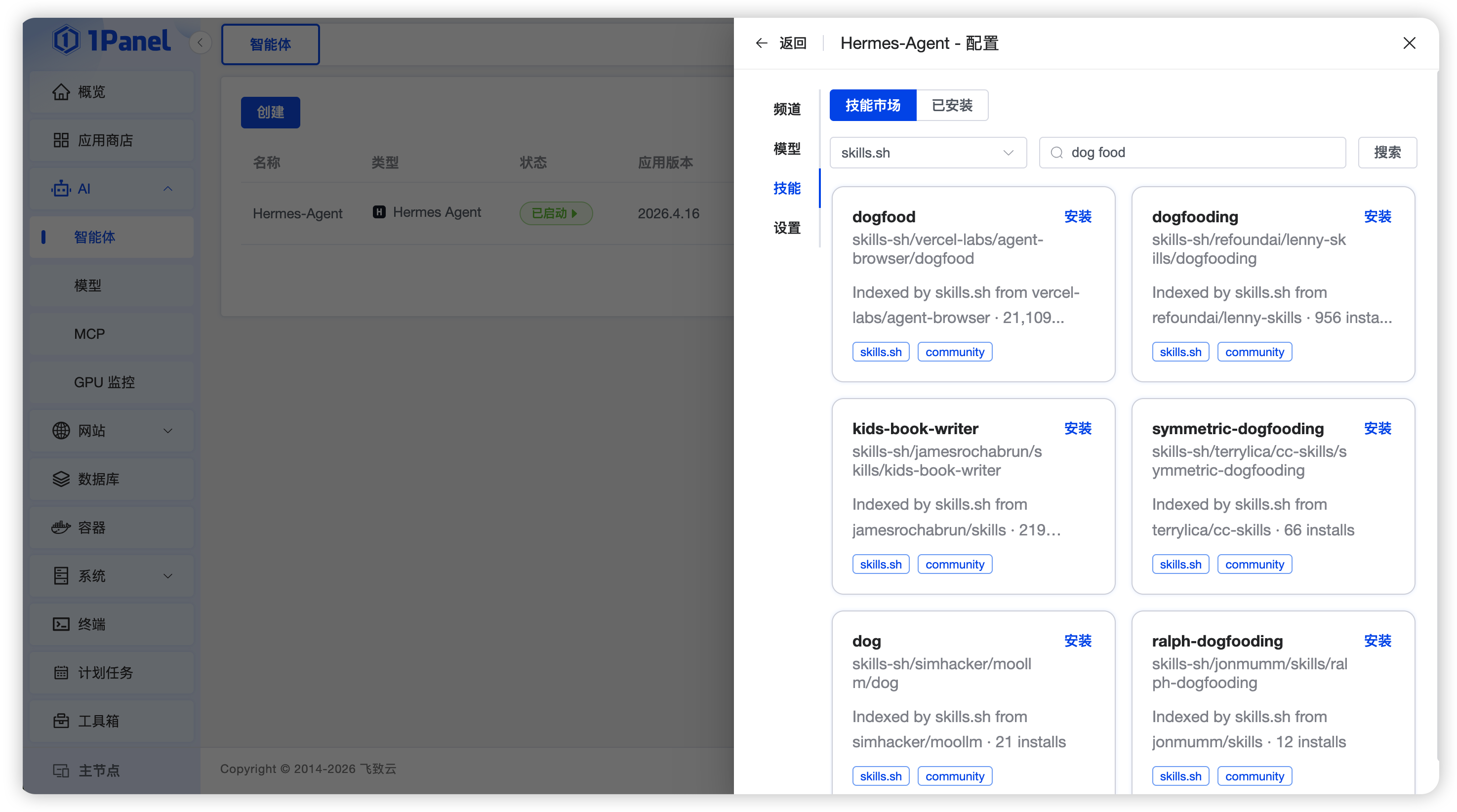Switch to 技能 config section

pyautogui.click(x=787, y=188)
